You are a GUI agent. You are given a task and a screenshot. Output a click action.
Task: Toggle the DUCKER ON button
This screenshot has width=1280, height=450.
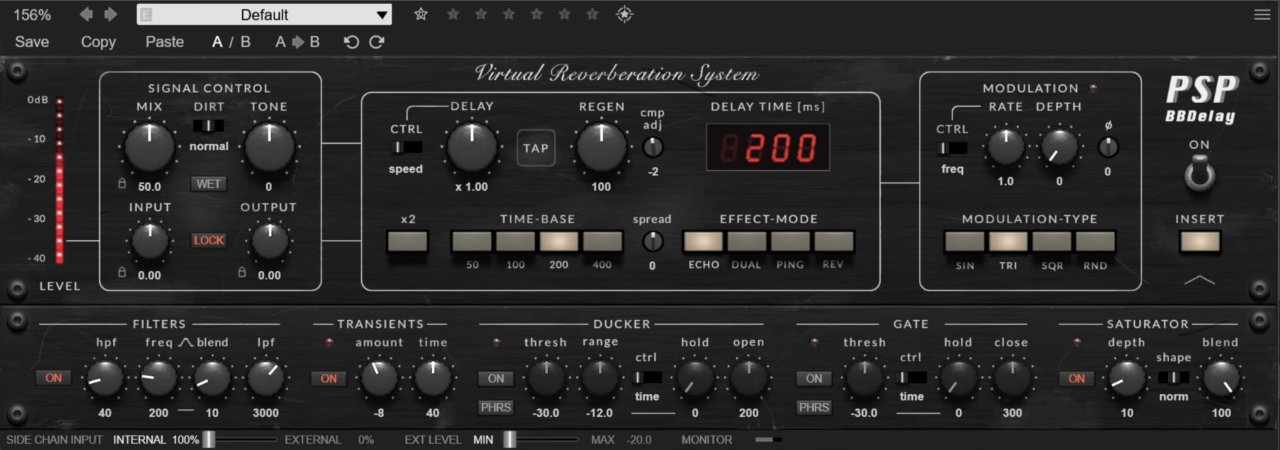pyautogui.click(x=496, y=378)
